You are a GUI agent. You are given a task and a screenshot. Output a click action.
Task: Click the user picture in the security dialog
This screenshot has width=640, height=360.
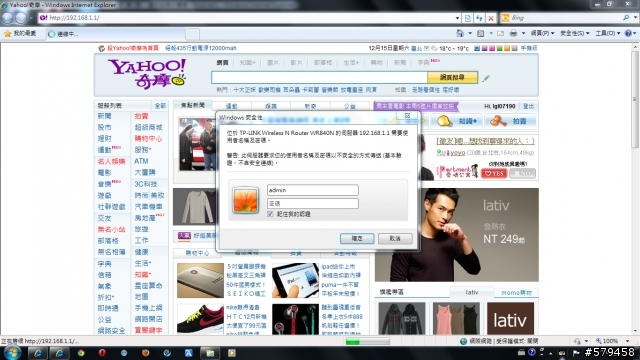245,200
